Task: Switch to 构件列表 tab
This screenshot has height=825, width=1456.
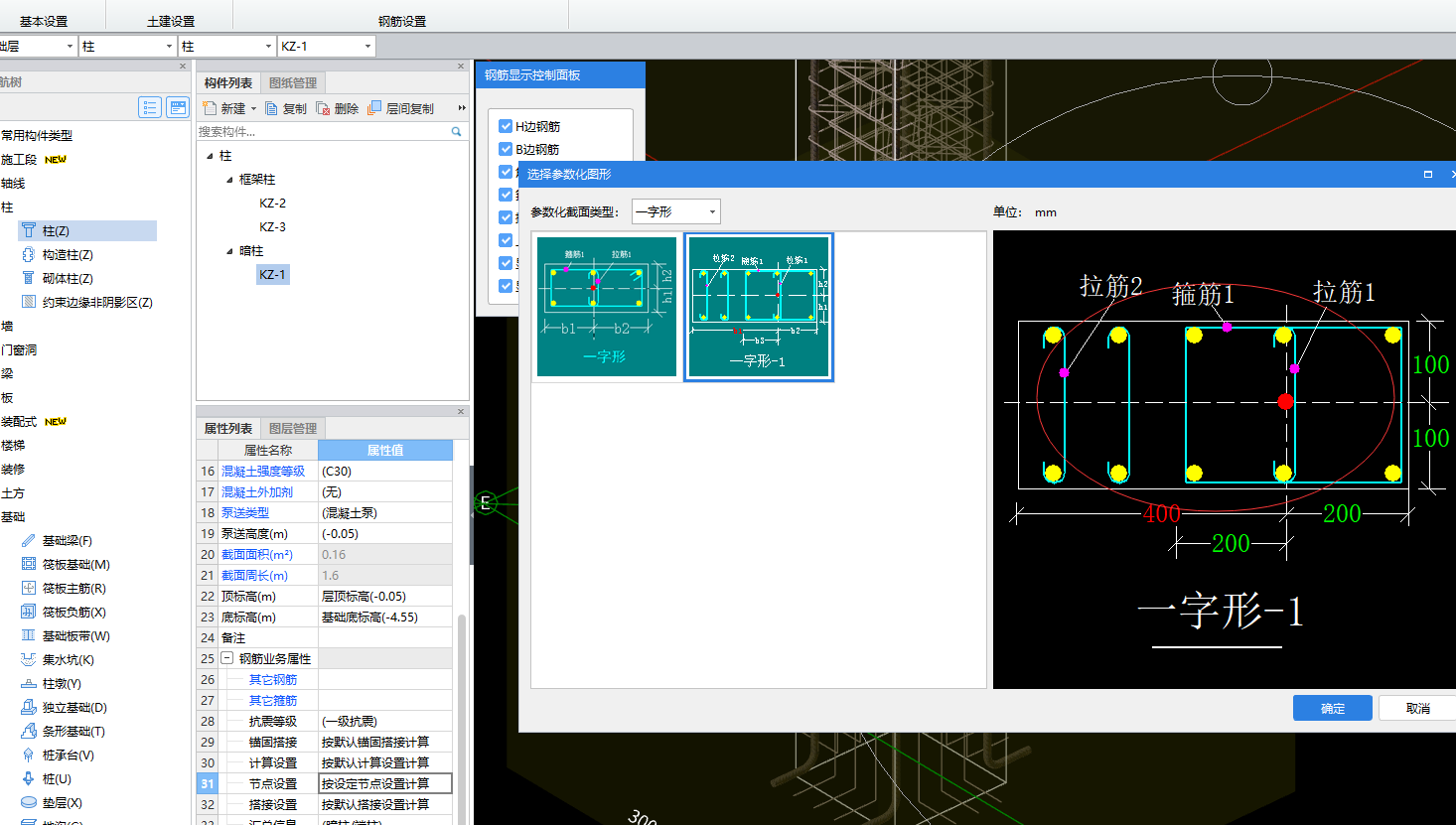Action: (228, 82)
